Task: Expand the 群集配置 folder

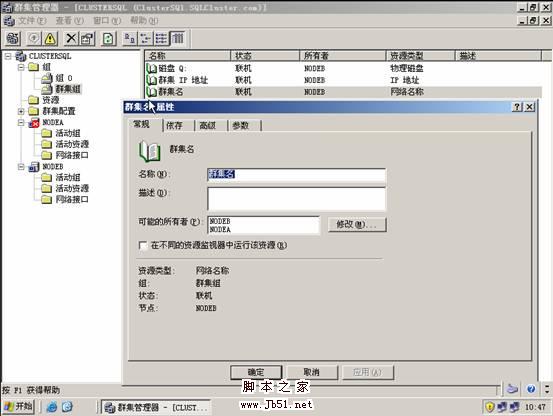Action: click(x=21, y=111)
